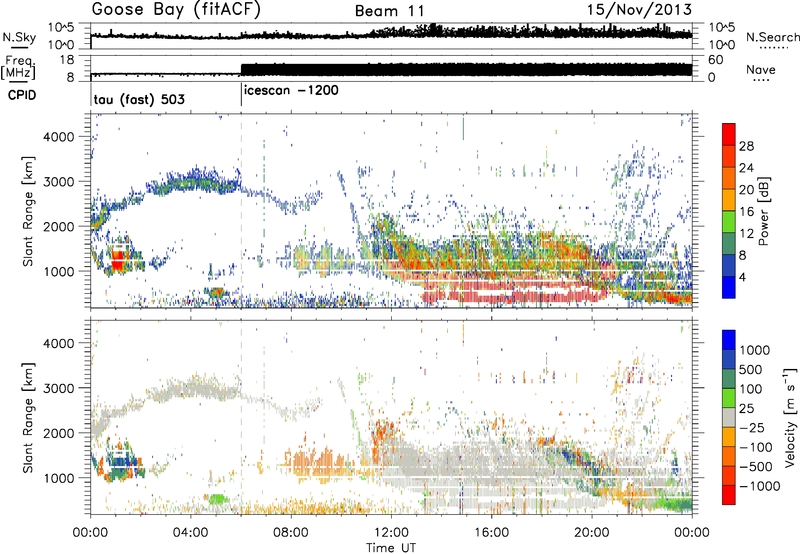The width and height of the screenshot is (800, 554).
Task: Click the blue top segment of the velocity colorbar
Action: coord(729,340)
